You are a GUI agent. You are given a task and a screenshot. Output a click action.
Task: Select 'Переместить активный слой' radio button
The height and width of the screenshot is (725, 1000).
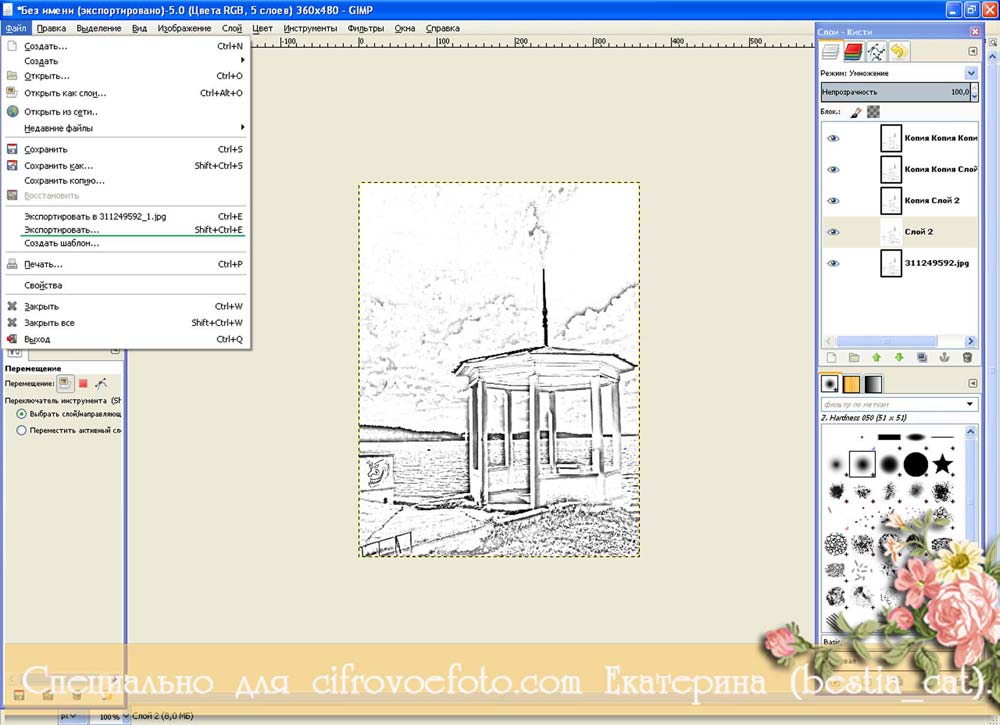21,430
